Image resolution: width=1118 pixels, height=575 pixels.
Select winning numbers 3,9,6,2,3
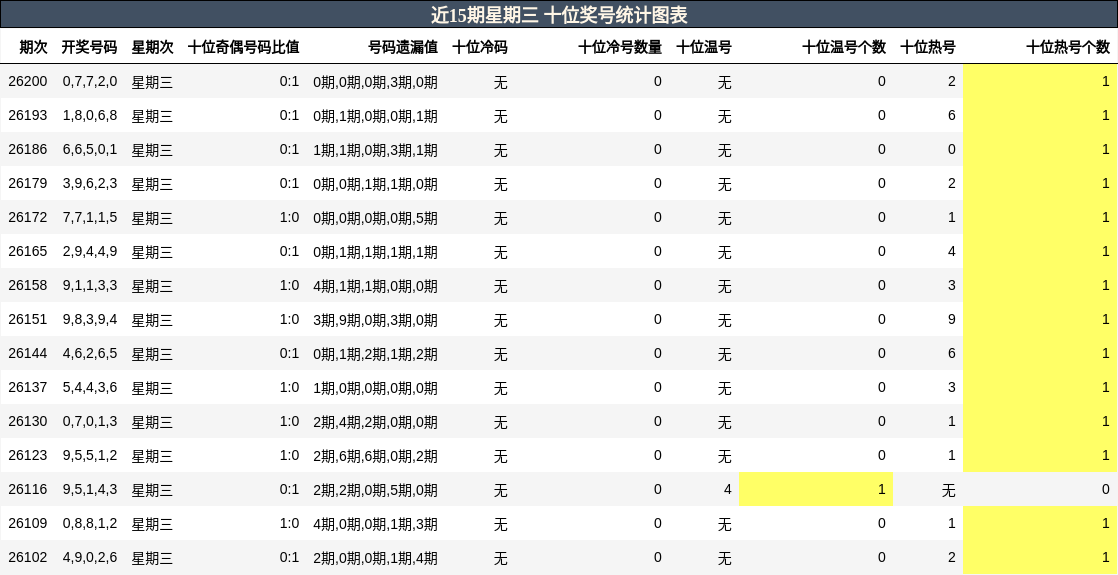90,183
